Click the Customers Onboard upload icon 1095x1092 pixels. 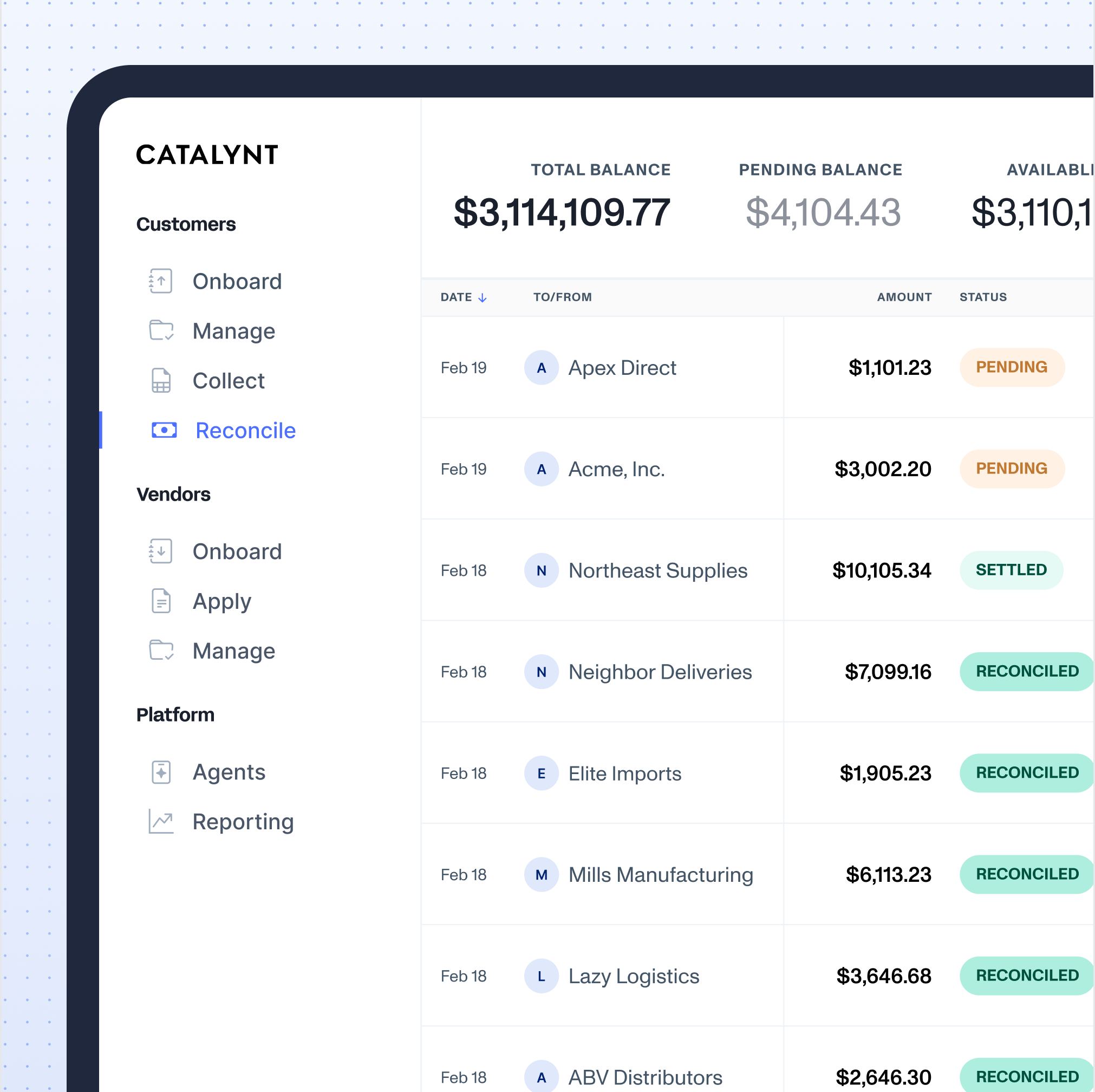161,281
